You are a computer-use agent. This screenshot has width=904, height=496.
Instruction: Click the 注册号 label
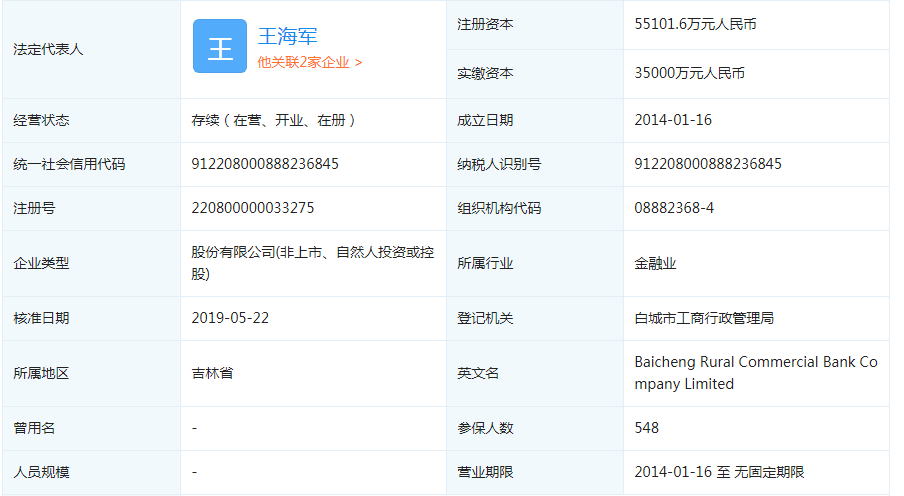[x=34, y=208]
